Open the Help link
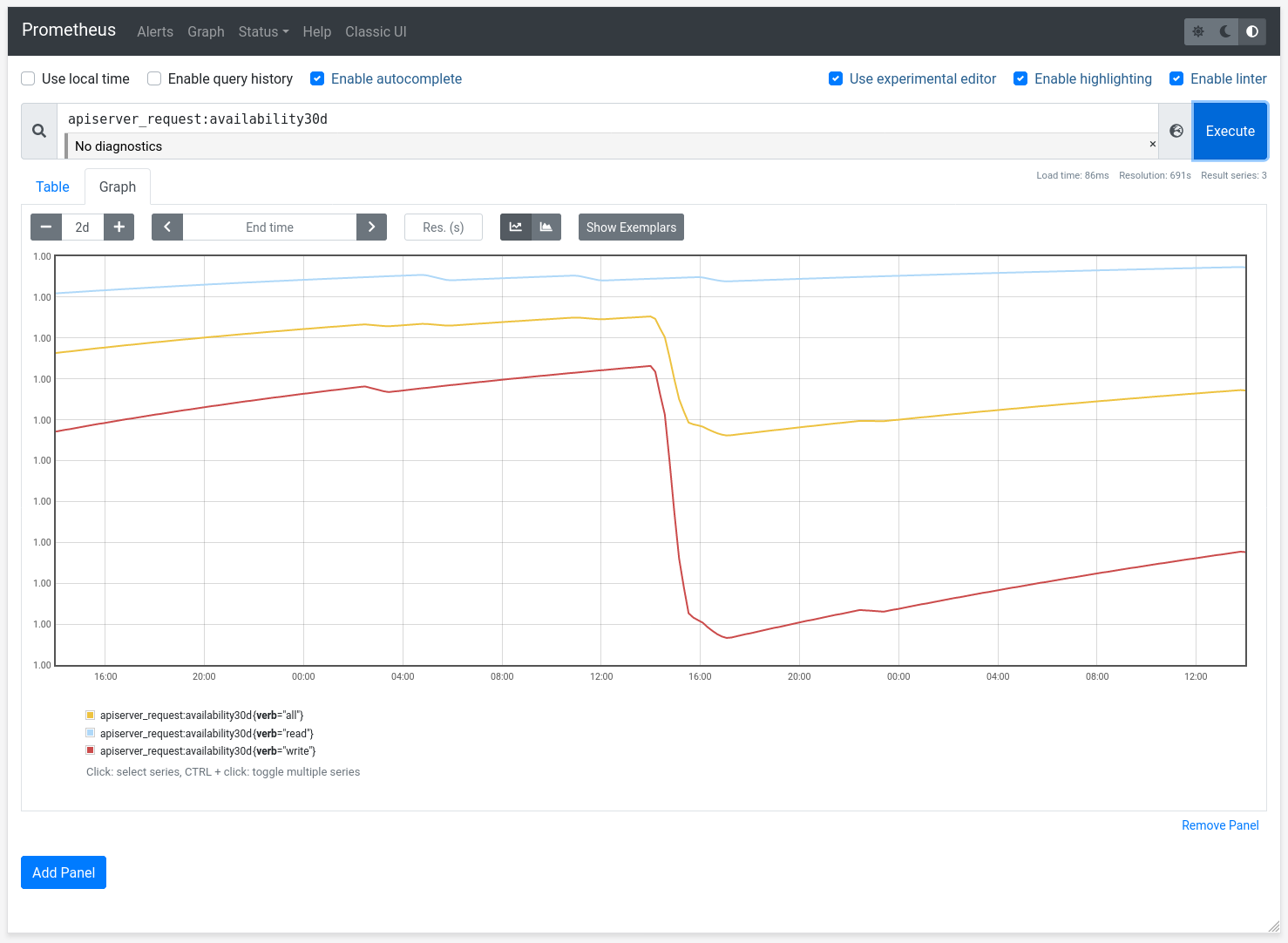 [x=317, y=31]
